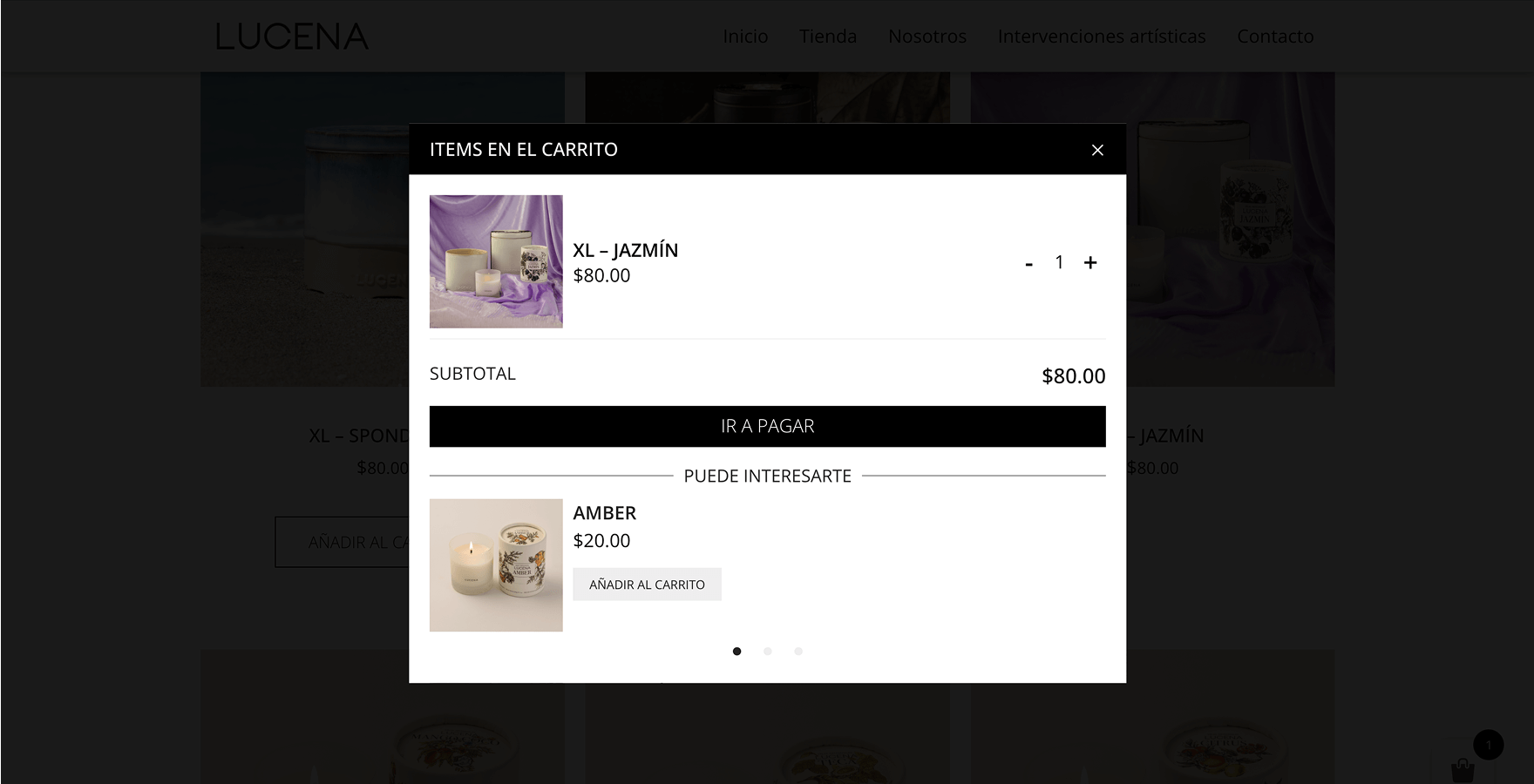
Task: Click the XL – Jazmín cart thumbnail
Action: pyautogui.click(x=496, y=261)
